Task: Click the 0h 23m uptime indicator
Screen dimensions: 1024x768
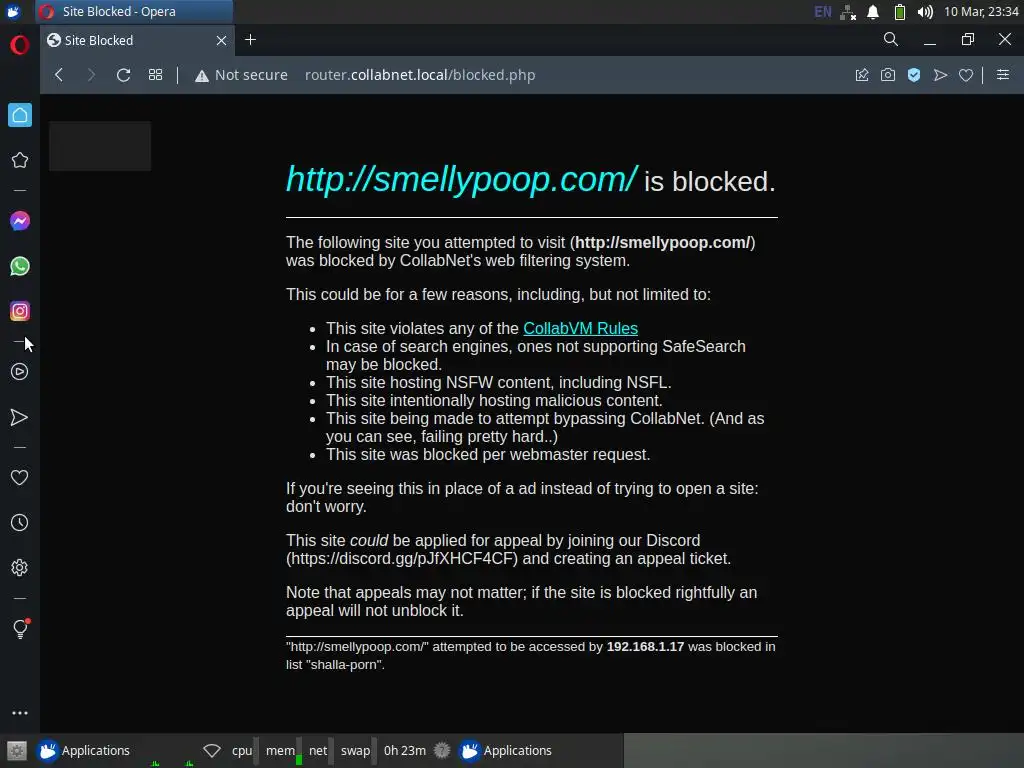Action: pos(405,750)
